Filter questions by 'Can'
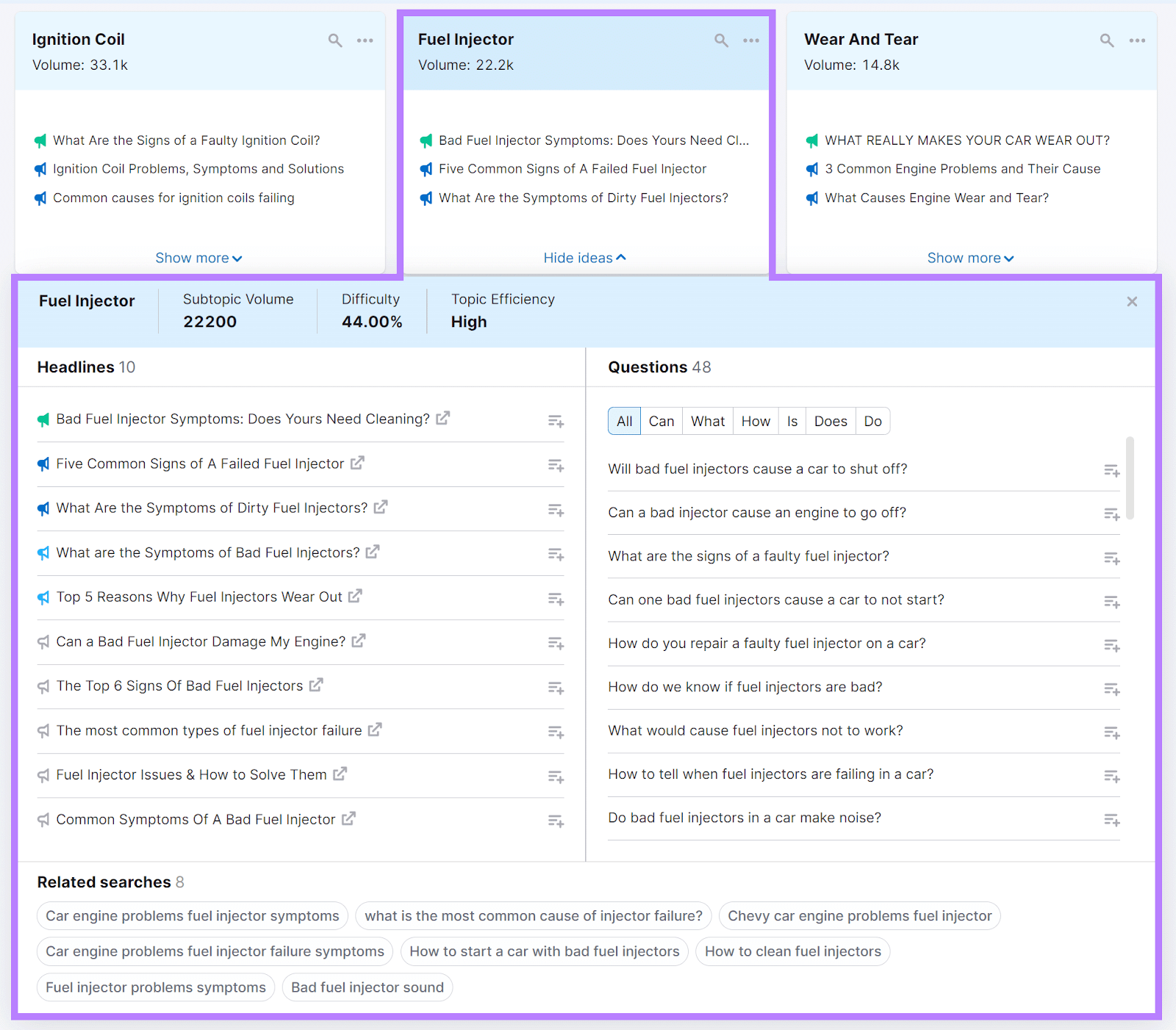This screenshot has width=1176, height=1030. pos(661,422)
